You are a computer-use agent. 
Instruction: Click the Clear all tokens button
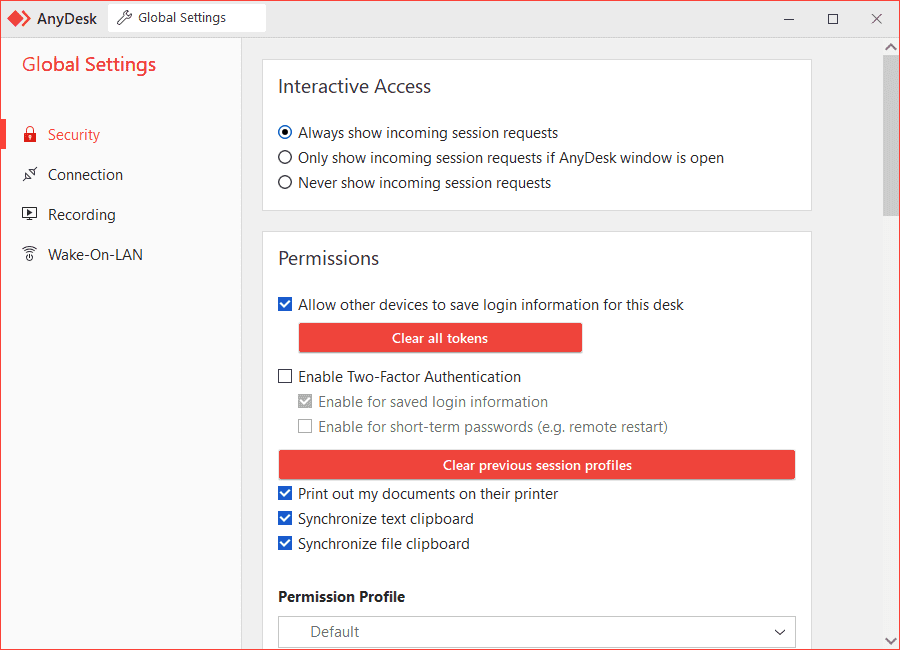pyautogui.click(x=440, y=338)
